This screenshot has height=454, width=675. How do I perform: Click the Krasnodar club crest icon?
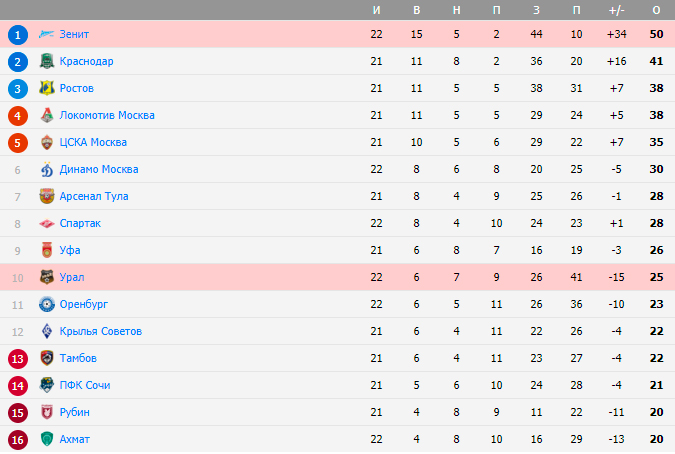[47, 61]
